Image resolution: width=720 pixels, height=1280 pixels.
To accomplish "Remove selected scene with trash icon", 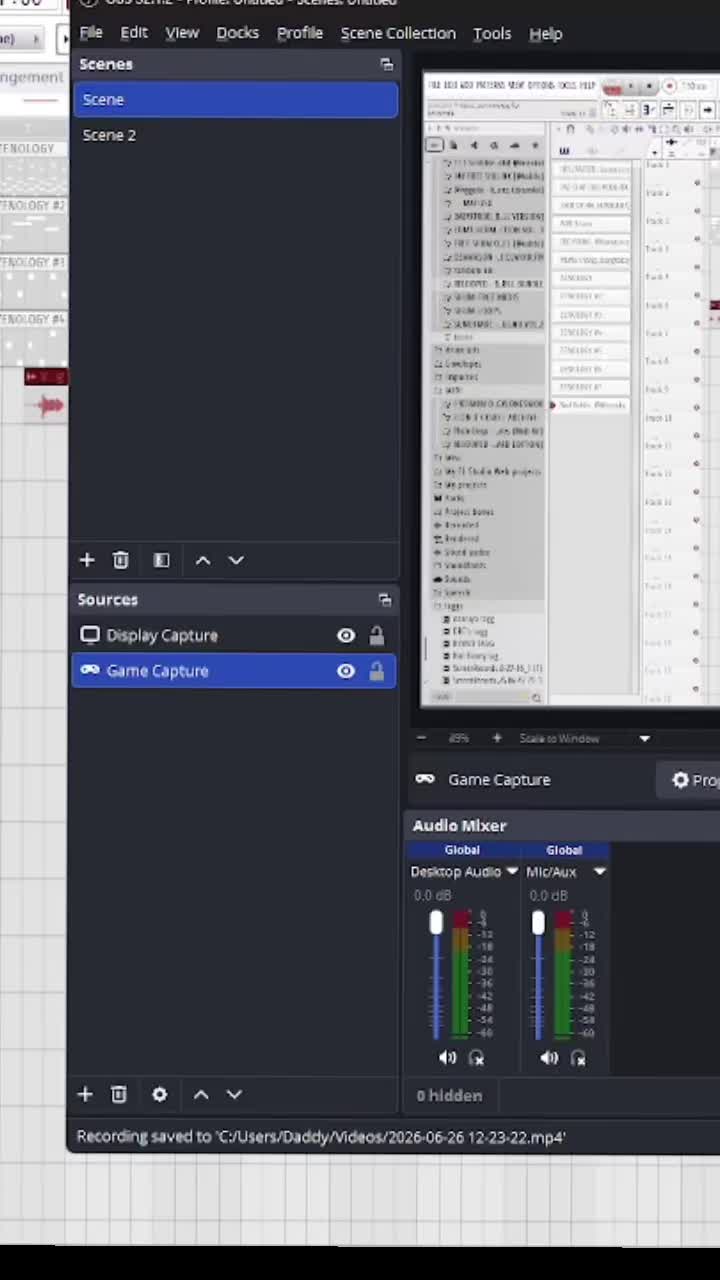I will (121, 560).
